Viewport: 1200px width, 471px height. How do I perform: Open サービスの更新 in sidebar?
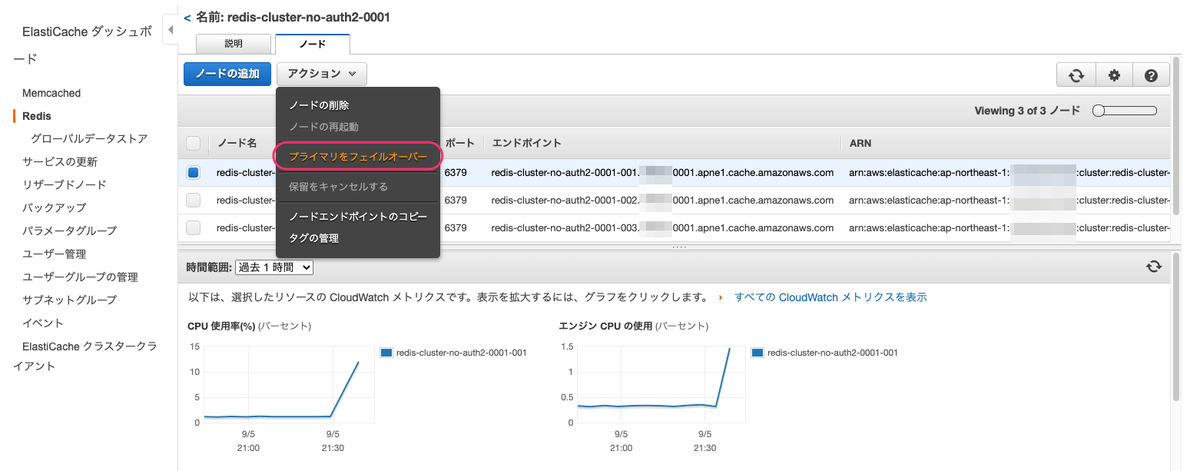[x=60, y=162]
